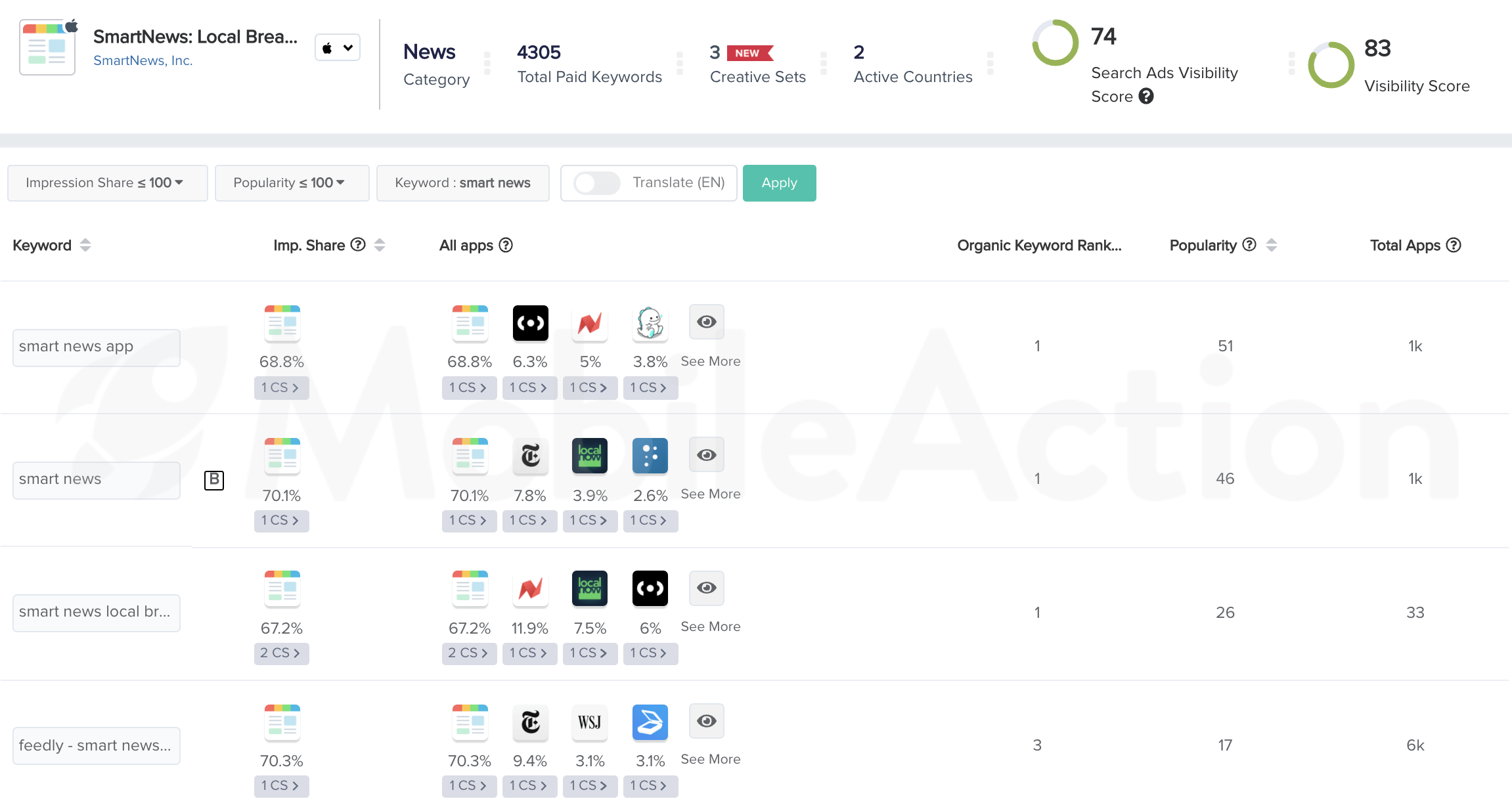Click SmartNews icon in feedly Imp. Share column
1512x805 pixels.
(282, 722)
